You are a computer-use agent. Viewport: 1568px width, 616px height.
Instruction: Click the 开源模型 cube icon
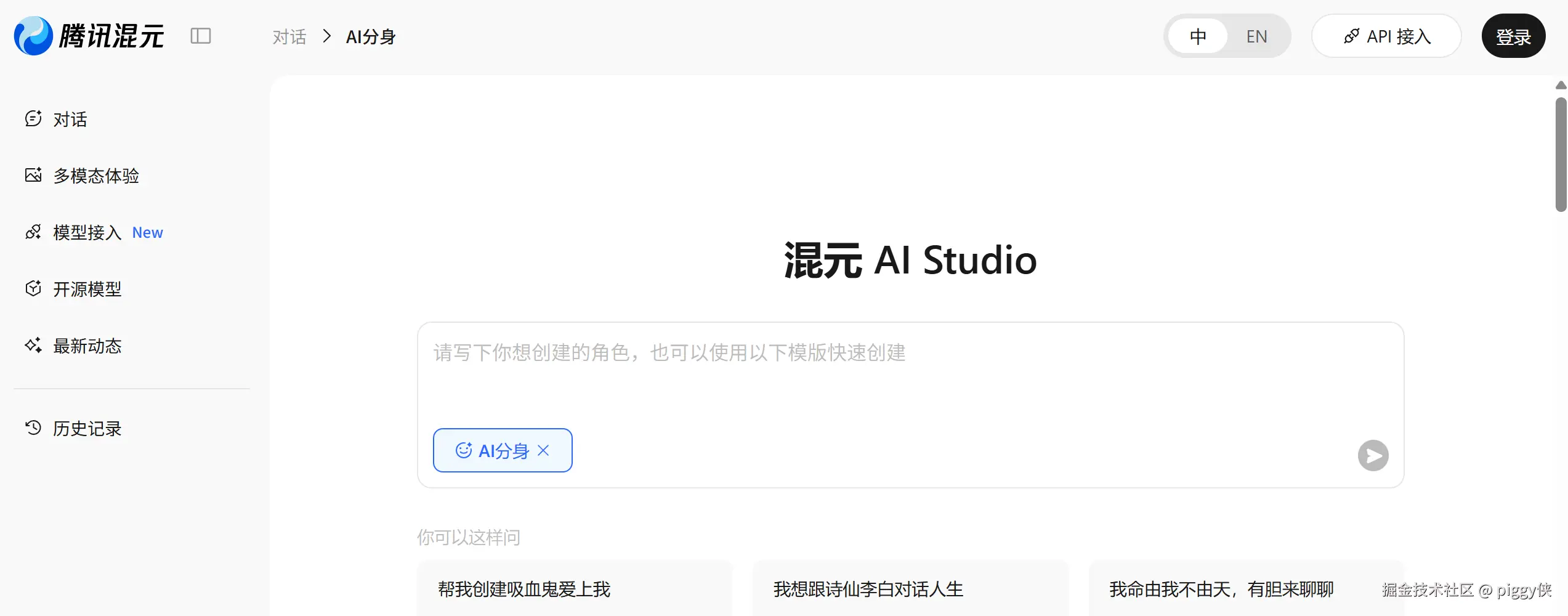click(33, 288)
